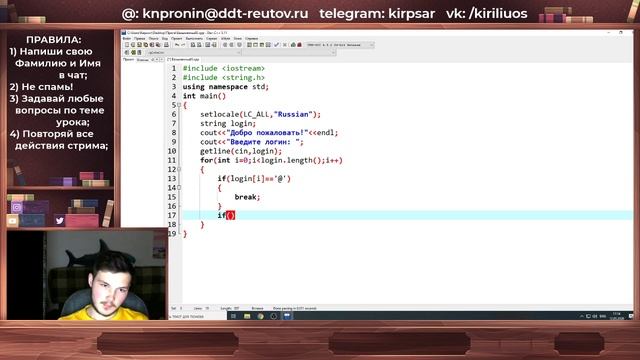
Task: Click the Close All toolbar icon
Action: click(x=158, y=45)
